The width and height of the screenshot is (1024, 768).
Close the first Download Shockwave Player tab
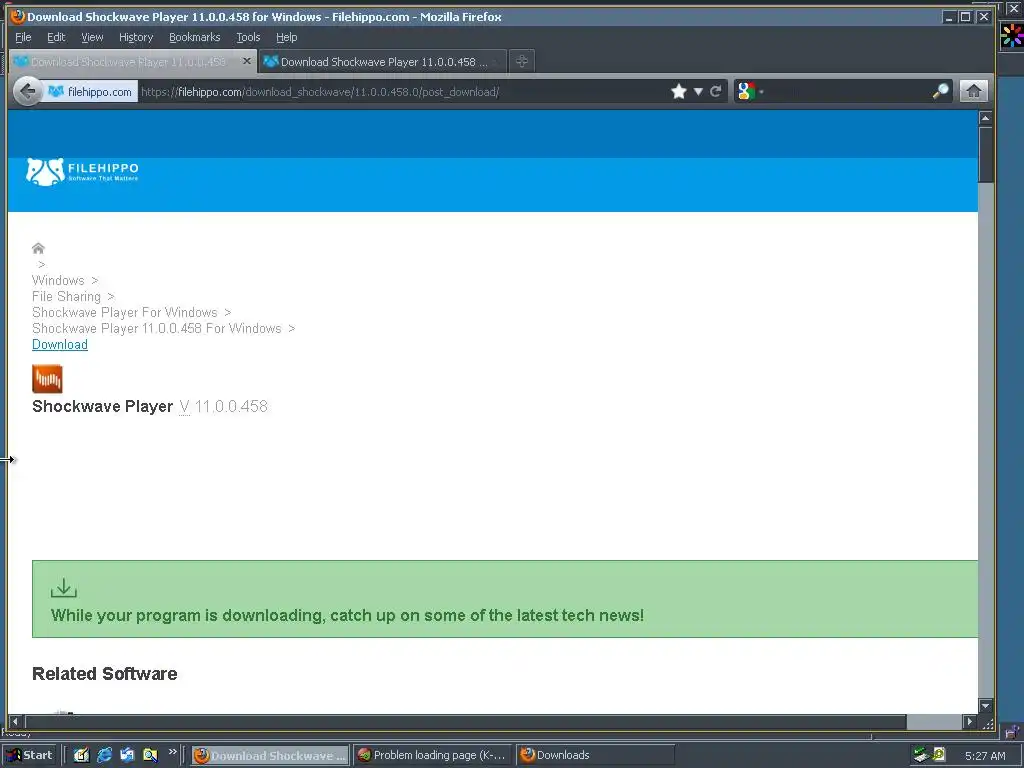[247, 61]
